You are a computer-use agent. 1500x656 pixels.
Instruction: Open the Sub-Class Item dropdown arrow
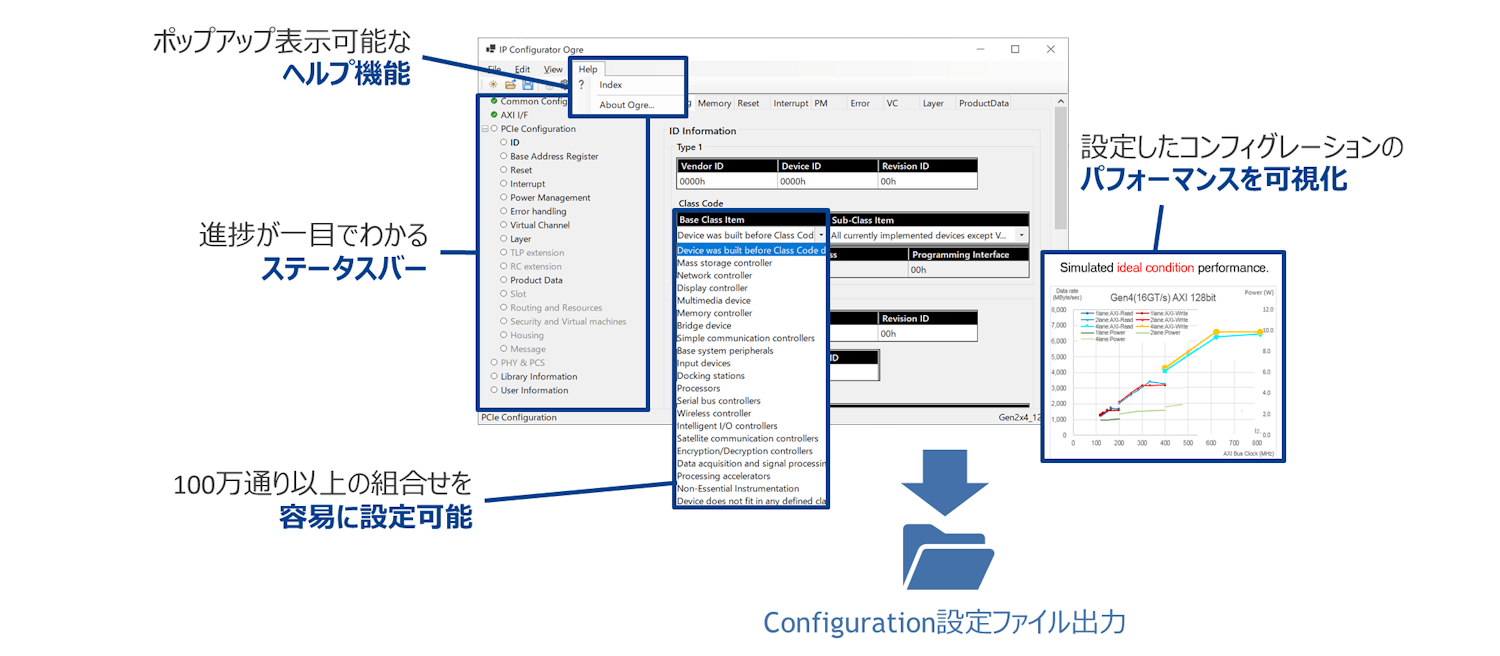pyautogui.click(x=1021, y=235)
